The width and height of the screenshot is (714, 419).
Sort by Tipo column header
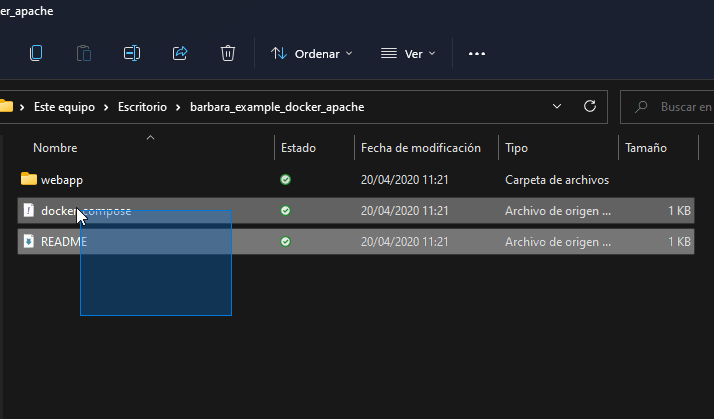[x=516, y=148]
